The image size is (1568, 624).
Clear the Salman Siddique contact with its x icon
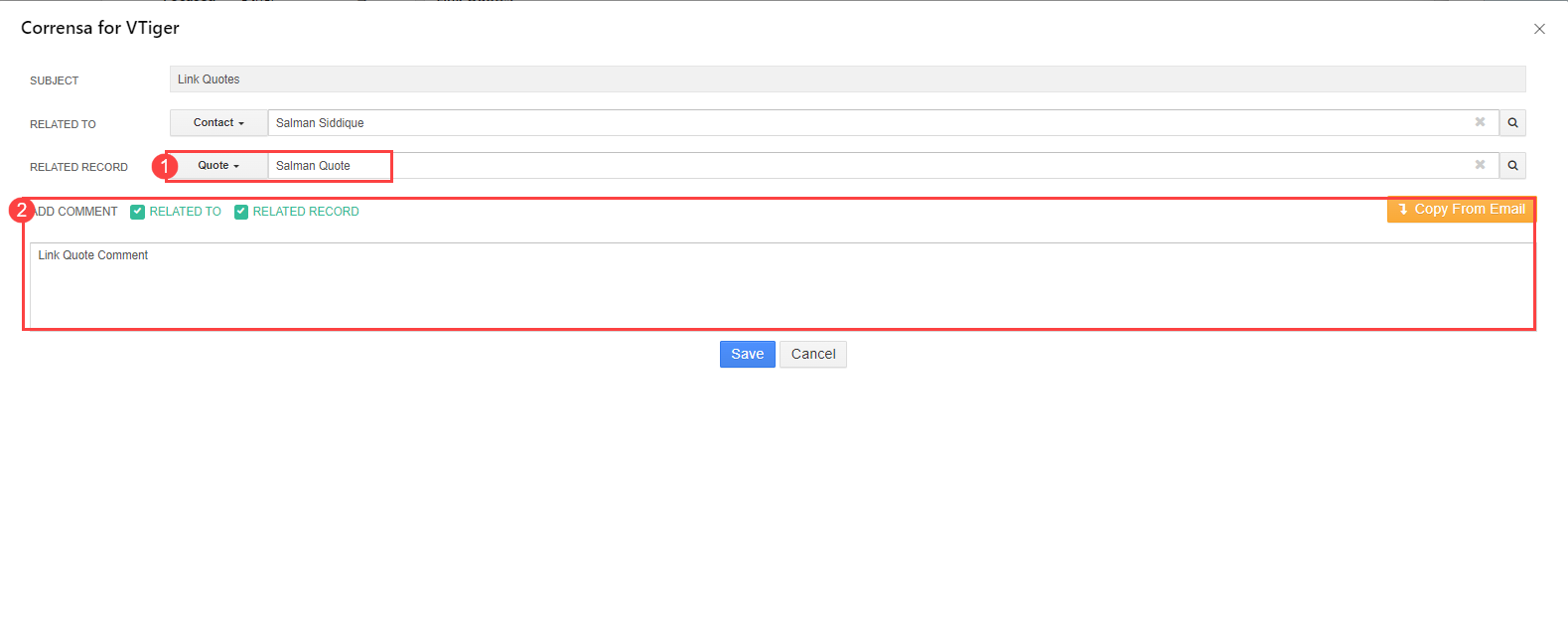tap(1480, 122)
